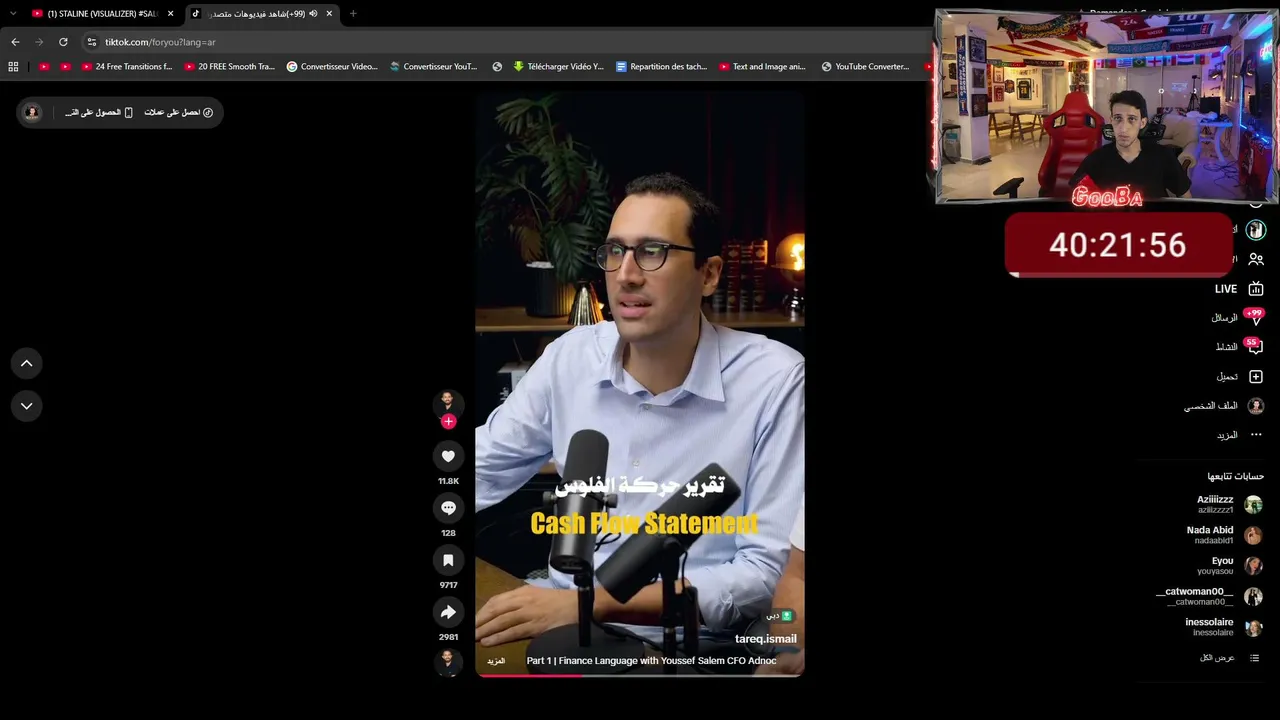Click the upload plus-square icon in sidebar

[1256, 377]
